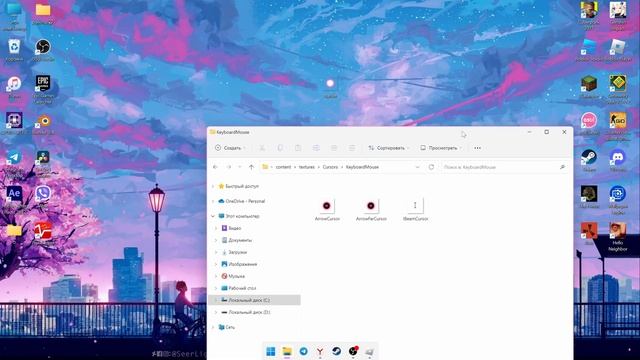This screenshot has width=640, height=360.
Task: Click the textures breadcrumb in address bar
Action: [307, 167]
